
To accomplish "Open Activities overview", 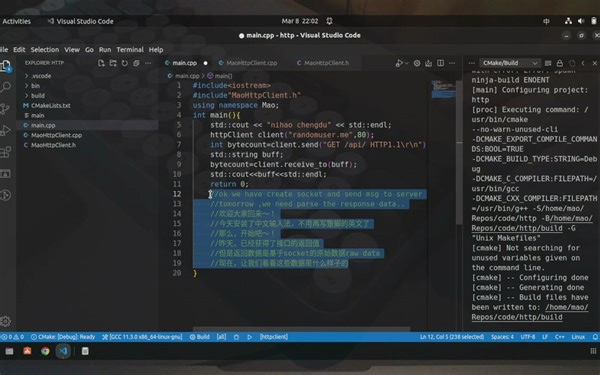I will [16, 21].
